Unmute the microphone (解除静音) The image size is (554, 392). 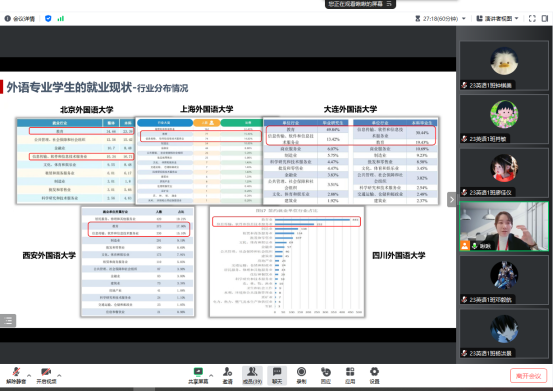(16, 375)
